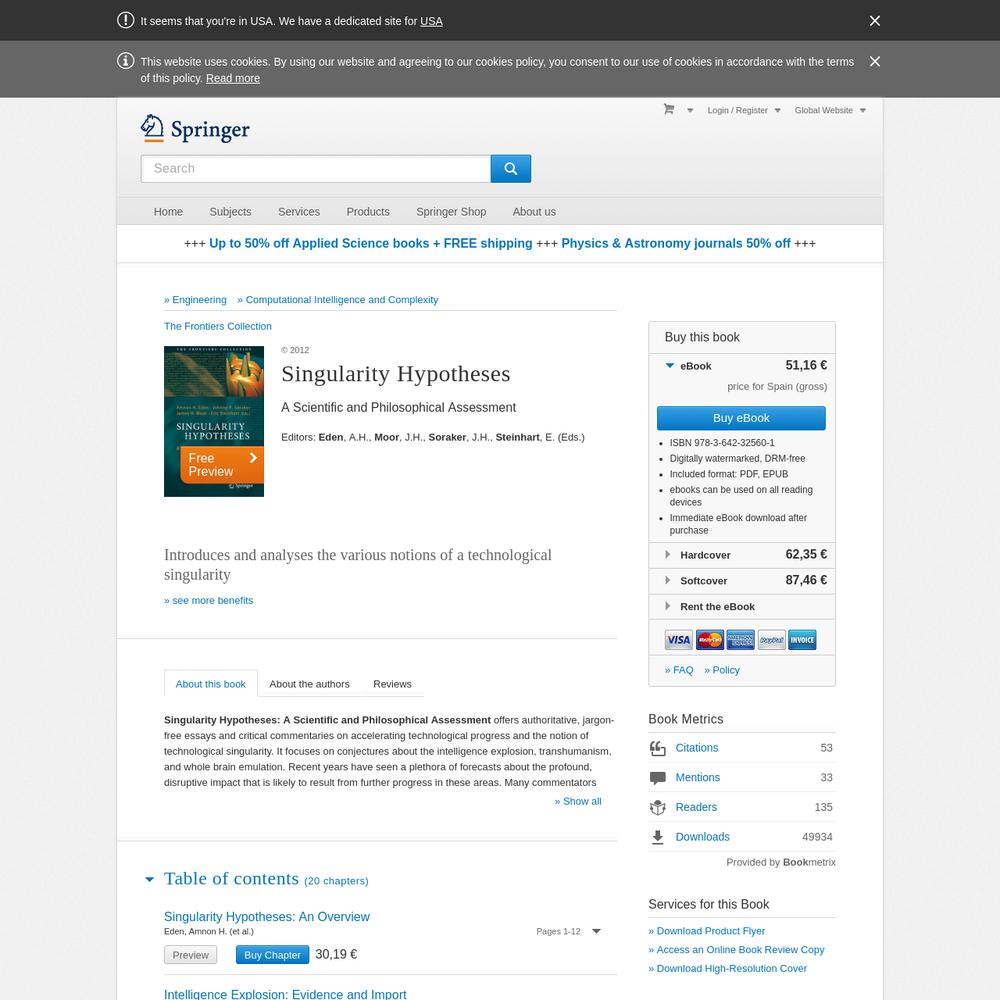
Task: Switch to the Reviews tab
Action: click(392, 684)
